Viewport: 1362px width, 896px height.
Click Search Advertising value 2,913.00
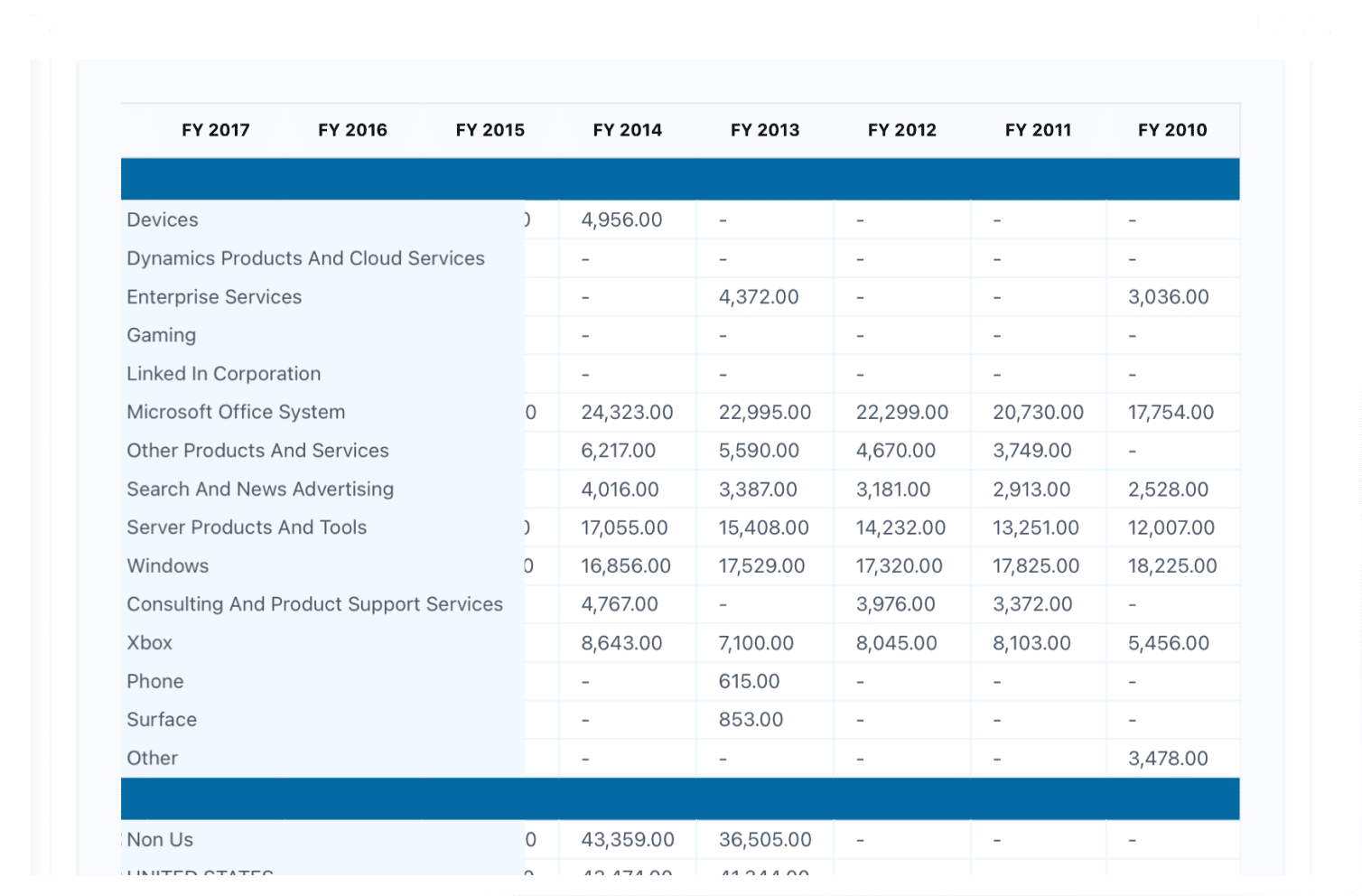pos(1031,490)
